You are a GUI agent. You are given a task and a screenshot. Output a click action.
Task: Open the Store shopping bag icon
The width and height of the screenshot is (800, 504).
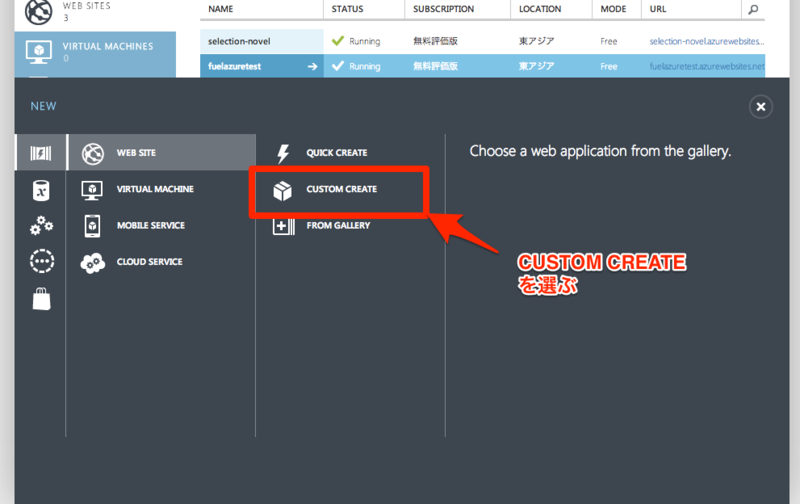pos(41,298)
